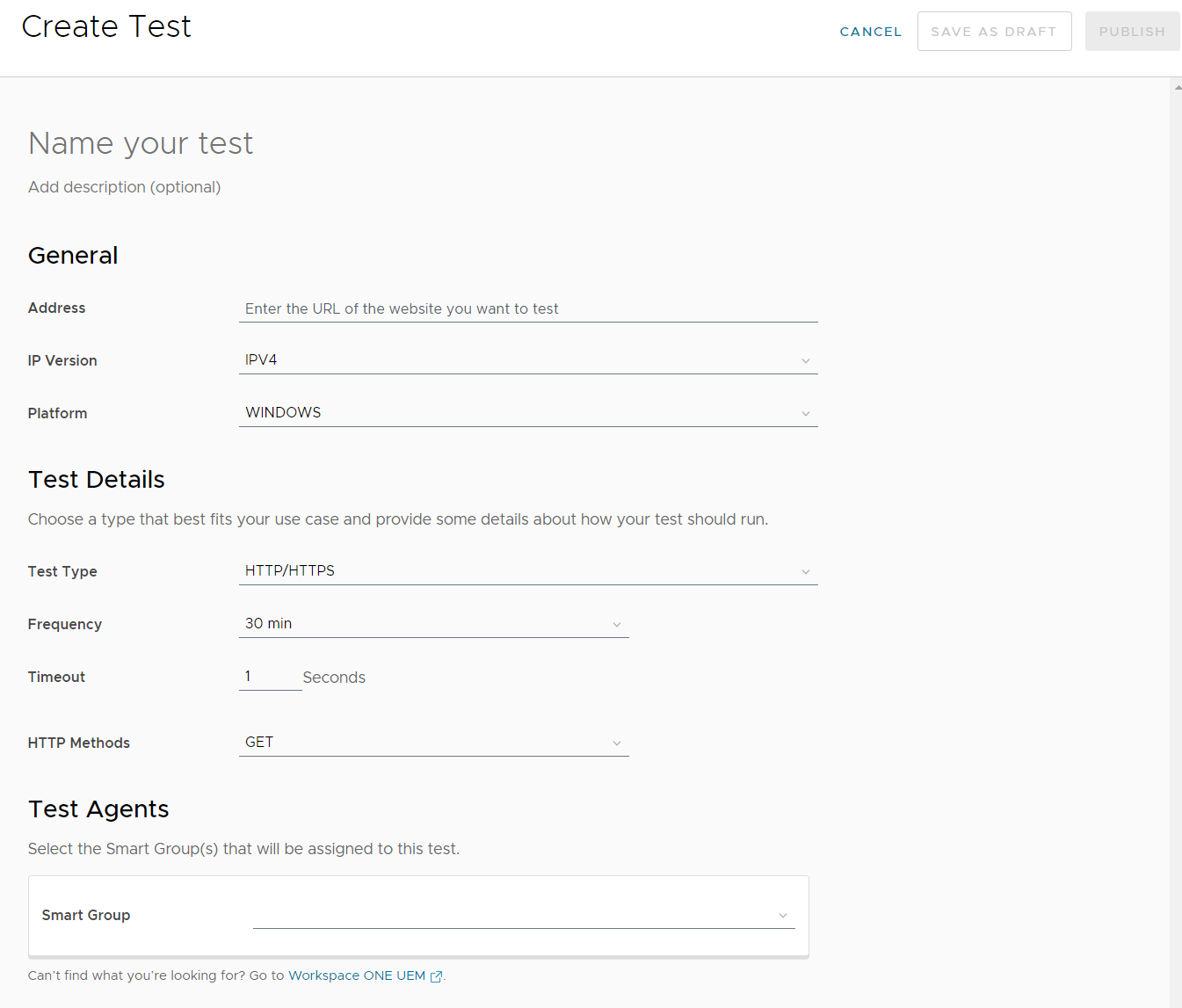Click the Smart Group label

(86, 916)
